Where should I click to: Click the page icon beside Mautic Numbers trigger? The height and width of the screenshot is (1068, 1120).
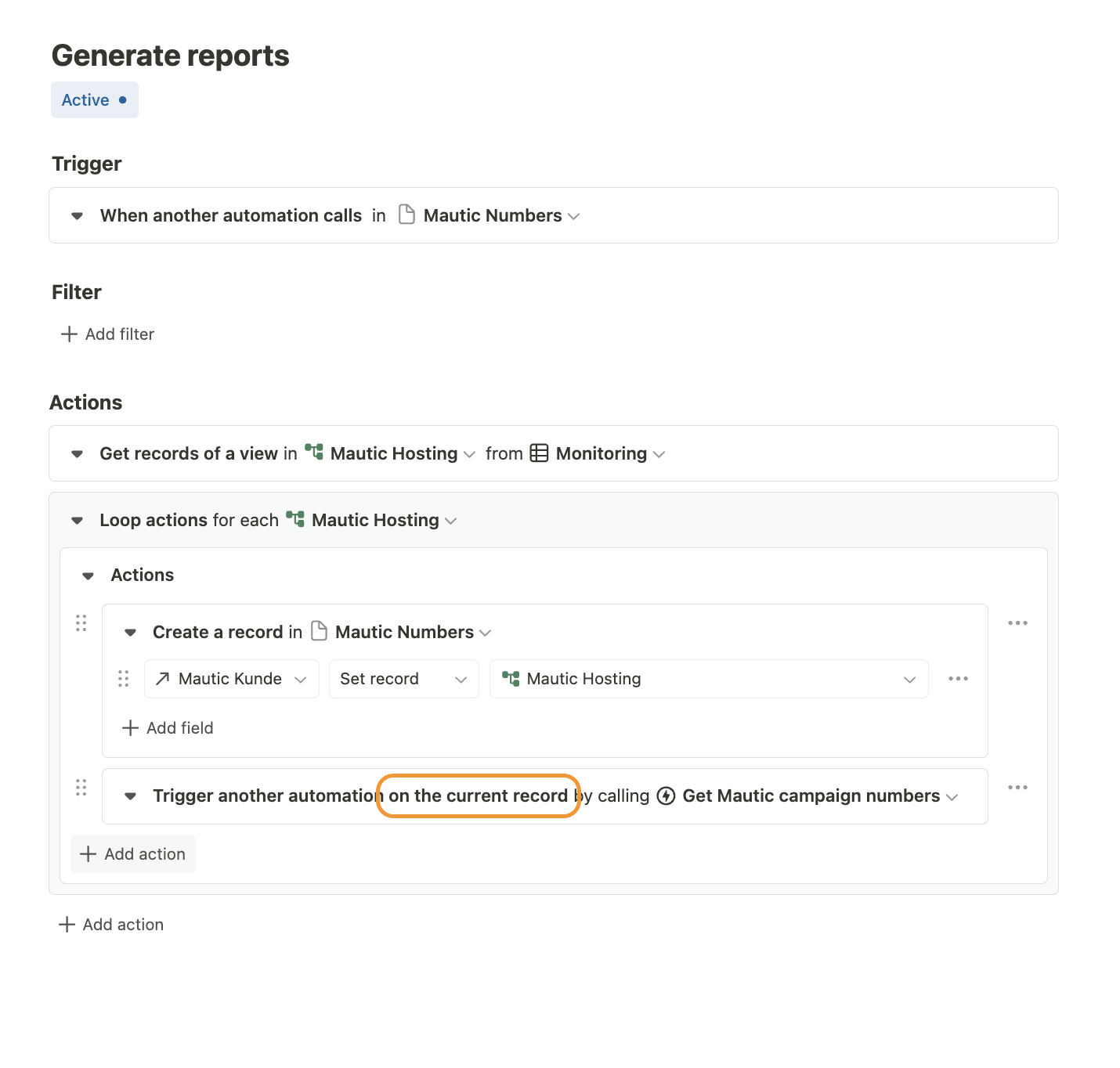406,215
